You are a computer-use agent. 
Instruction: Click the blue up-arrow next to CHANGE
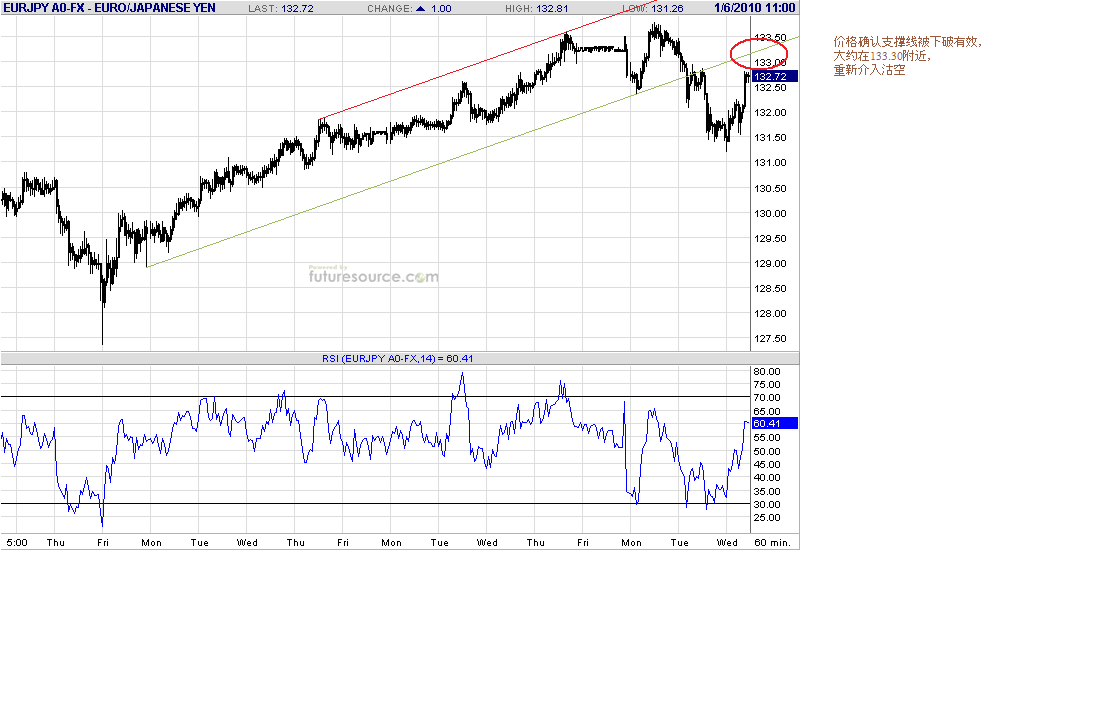point(421,8)
